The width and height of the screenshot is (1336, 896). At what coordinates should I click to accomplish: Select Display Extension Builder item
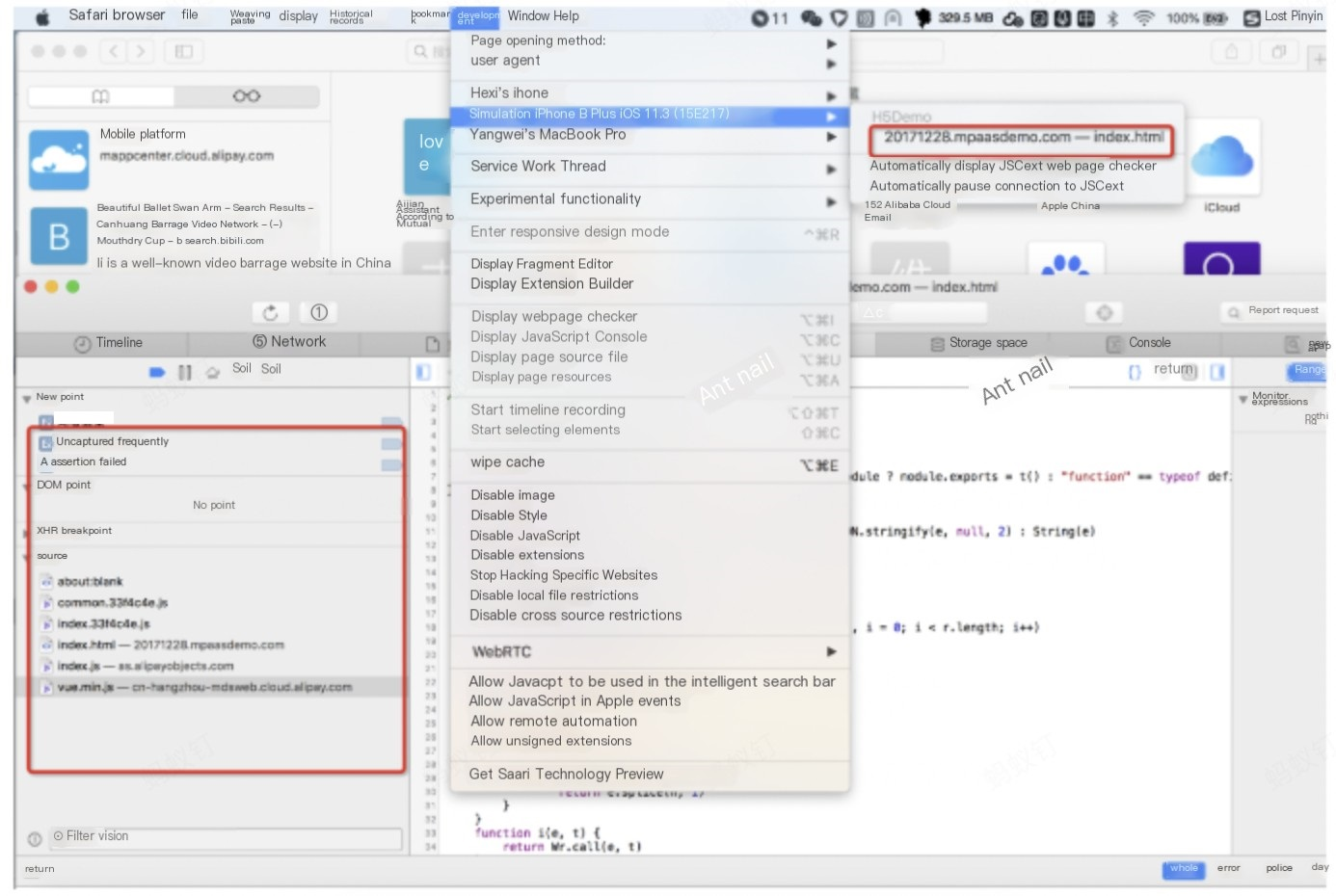651,284
